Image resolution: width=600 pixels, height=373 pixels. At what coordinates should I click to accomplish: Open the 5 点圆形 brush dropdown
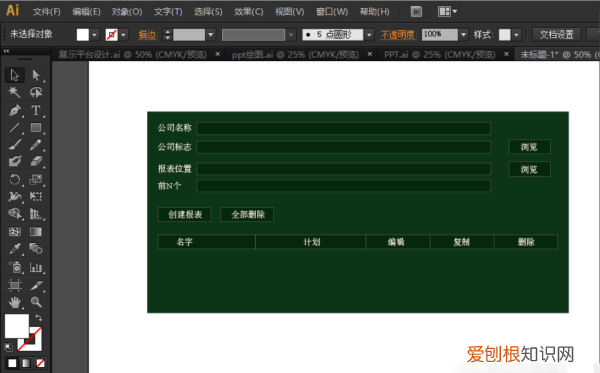coord(369,35)
